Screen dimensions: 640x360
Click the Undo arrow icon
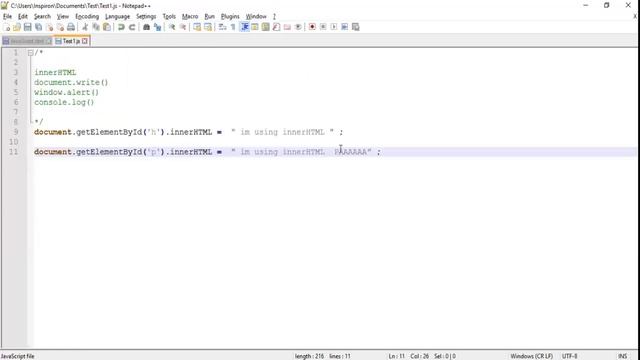point(121,27)
